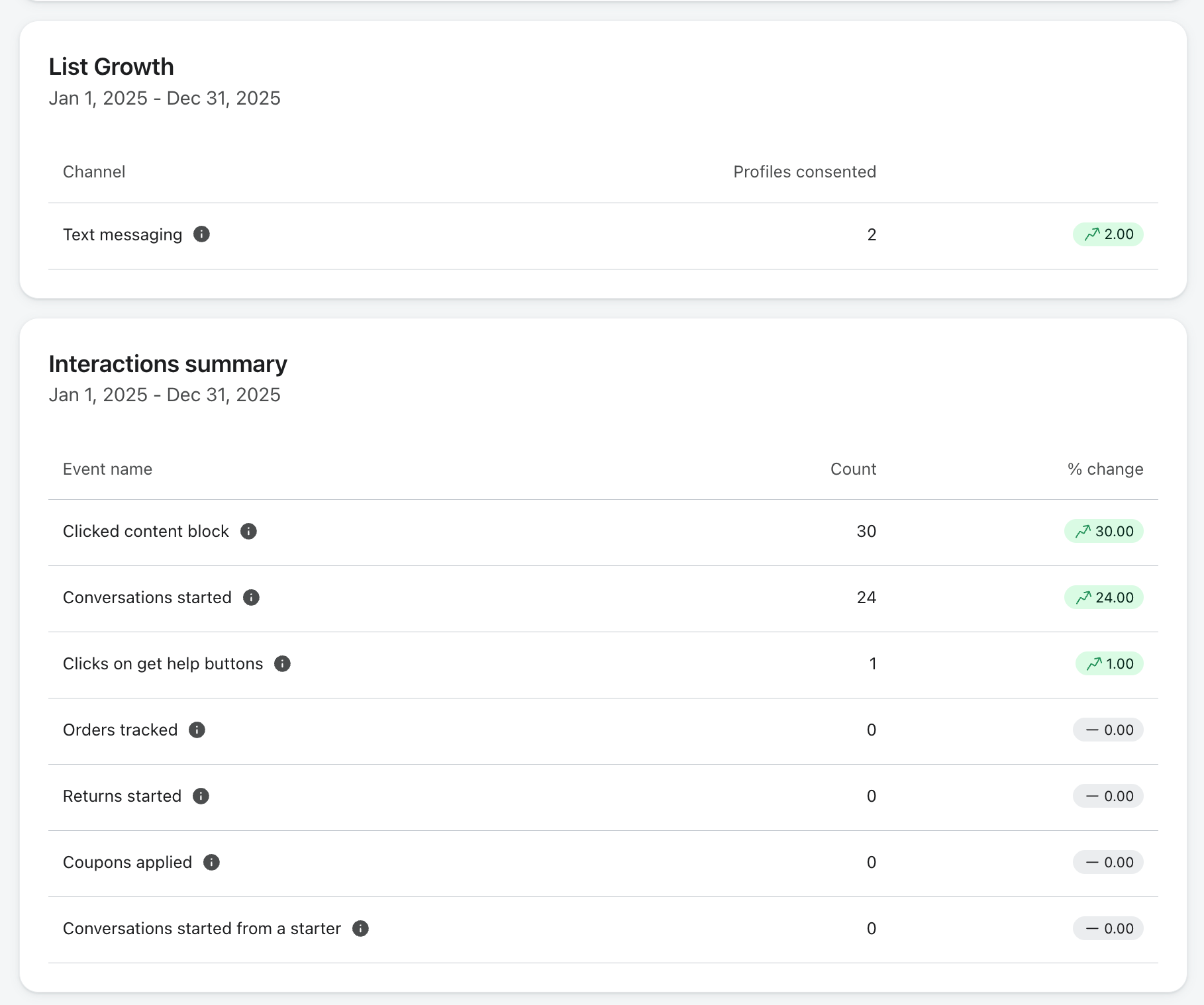
Task: Click the Clicked content block event name
Action: click(146, 532)
